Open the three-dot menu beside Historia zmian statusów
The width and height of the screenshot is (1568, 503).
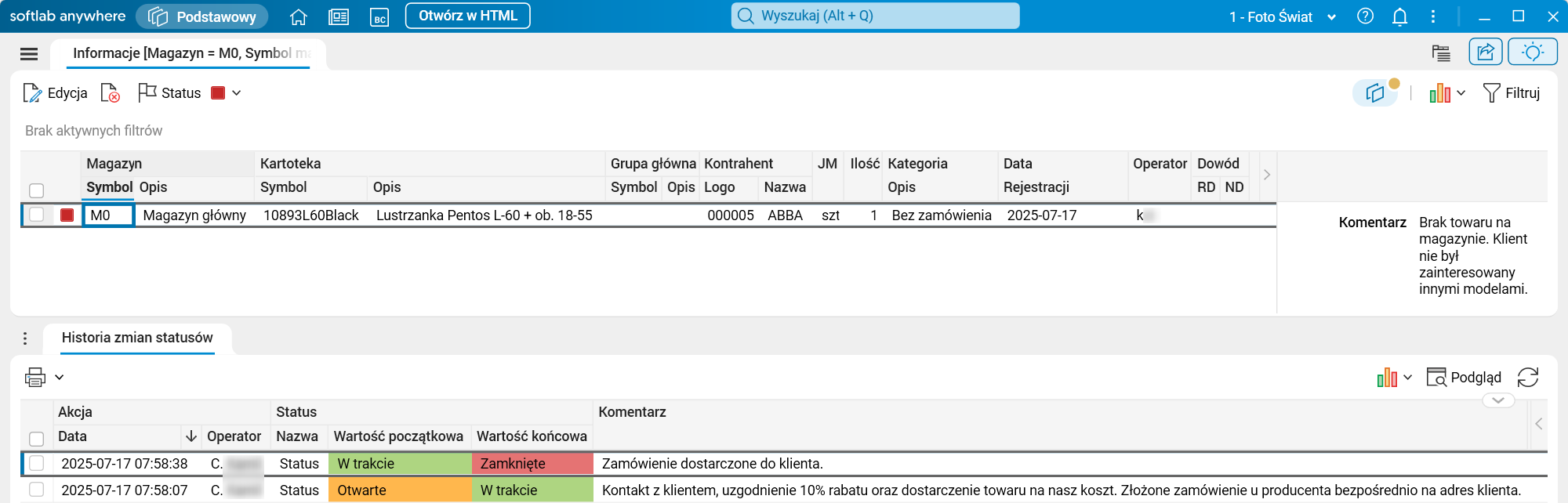pos(25,338)
